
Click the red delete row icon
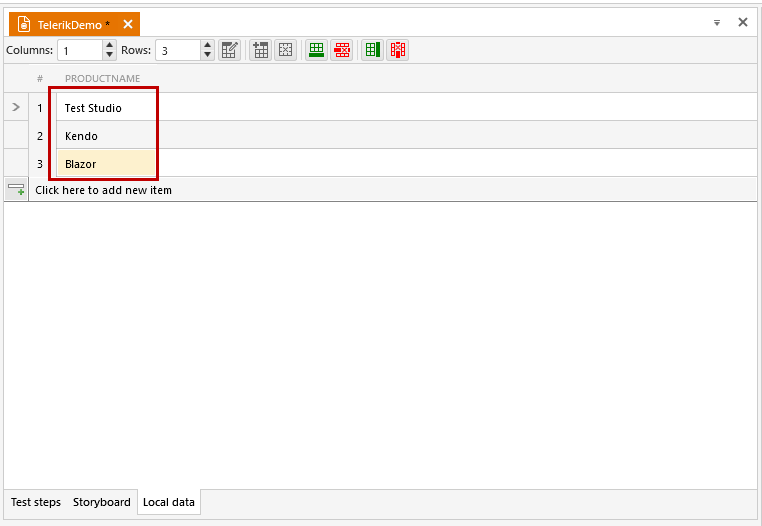click(x=342, y=50)
